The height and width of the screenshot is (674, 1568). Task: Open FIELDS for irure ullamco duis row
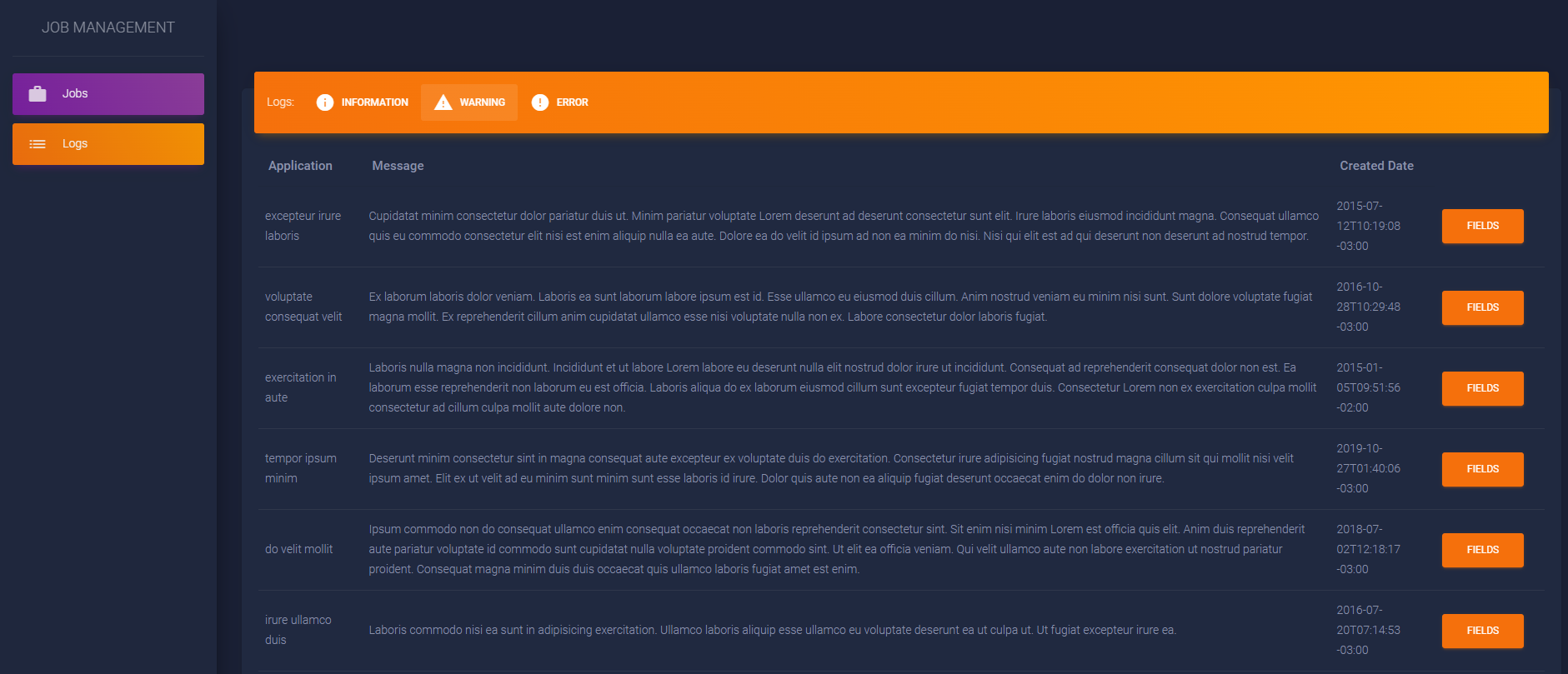(1483, 631)
